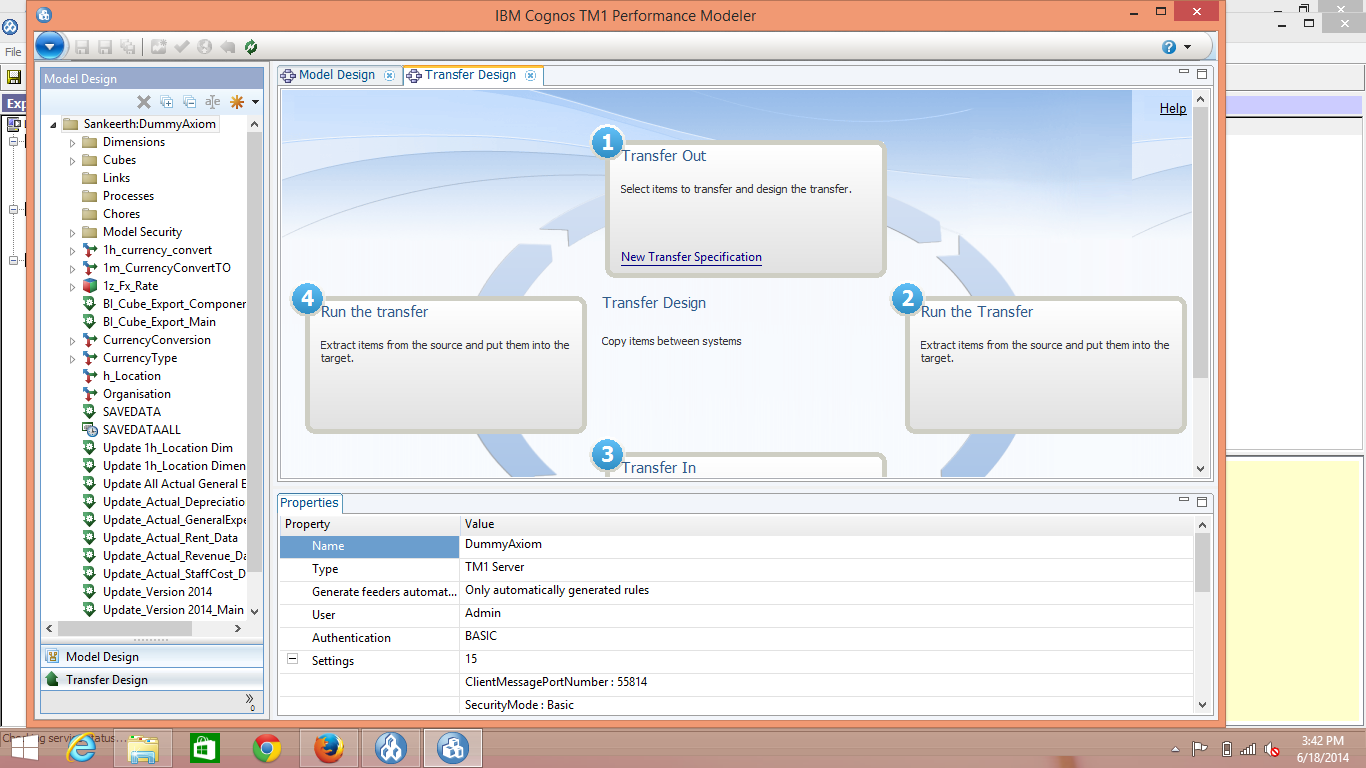Open the Help link in Transfer Design
The height and width of the screenshot is (768, 1366).
[x=1173, y=109]
